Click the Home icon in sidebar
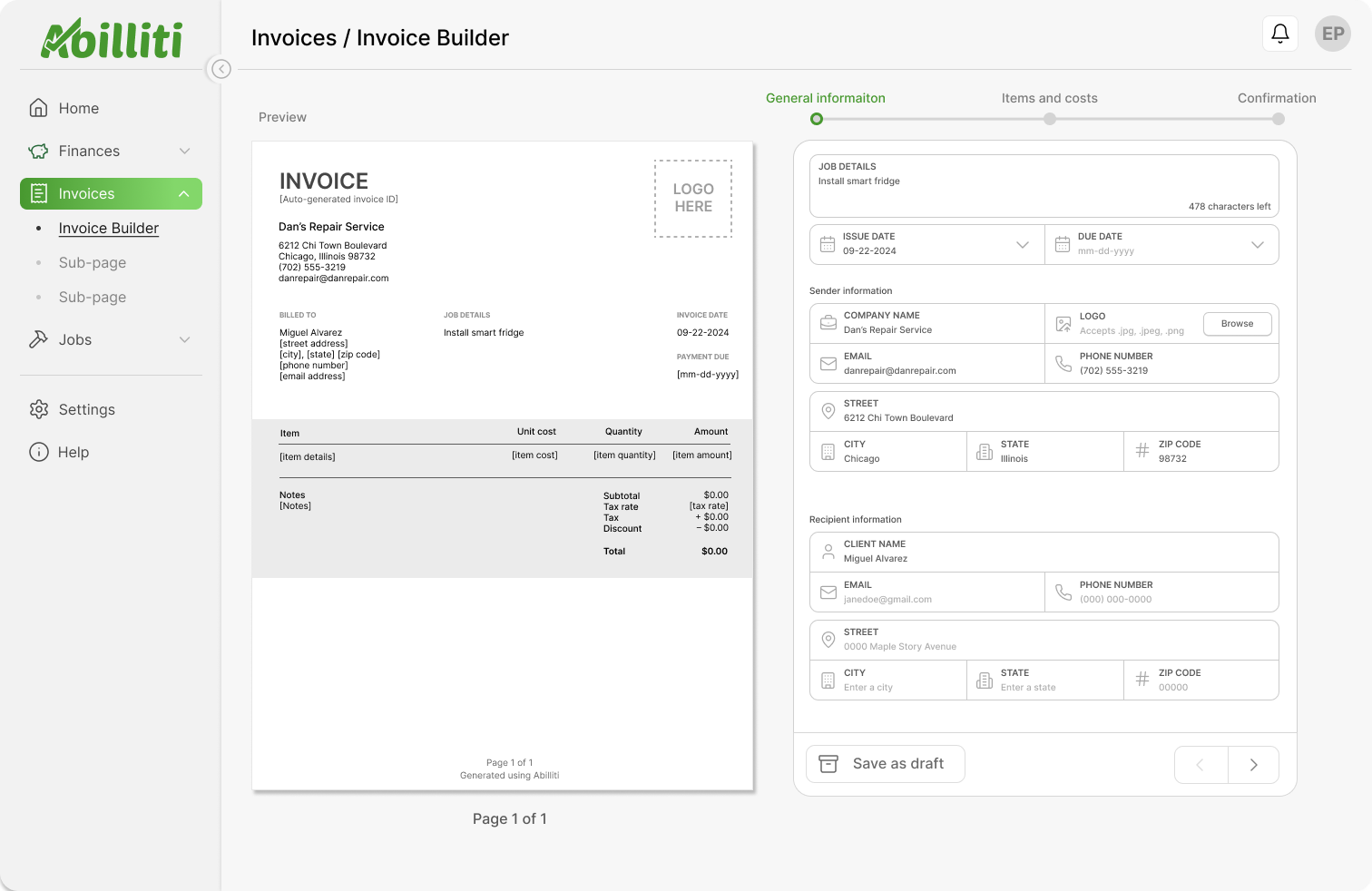Viewport: 1372px width, 891px height. 38,108
